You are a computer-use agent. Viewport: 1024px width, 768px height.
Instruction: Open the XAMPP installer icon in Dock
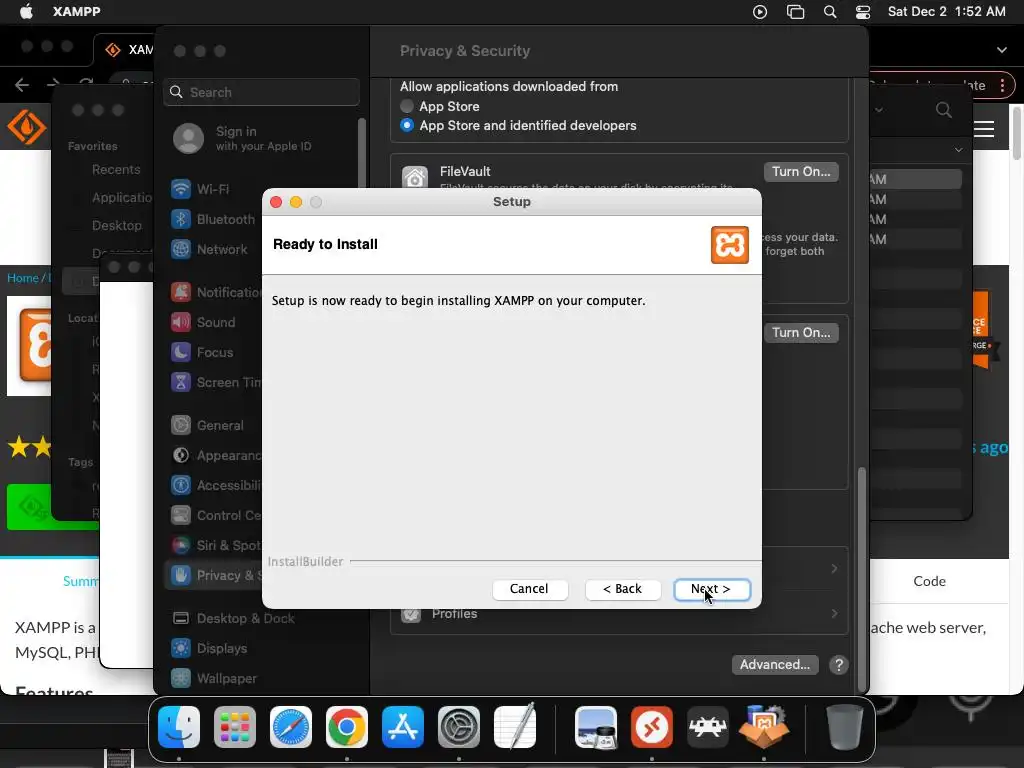(x=763, y=726)
